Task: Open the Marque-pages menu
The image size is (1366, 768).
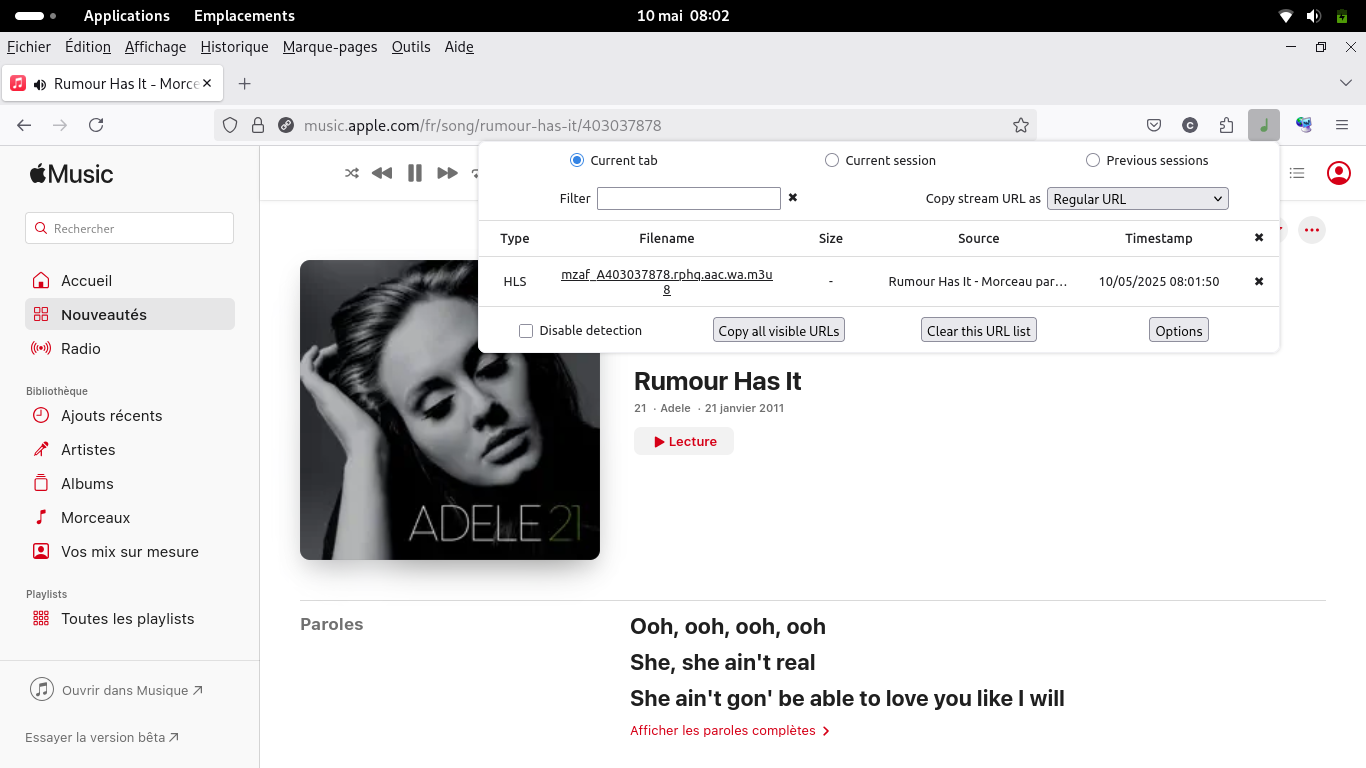Action: point(330,47)
